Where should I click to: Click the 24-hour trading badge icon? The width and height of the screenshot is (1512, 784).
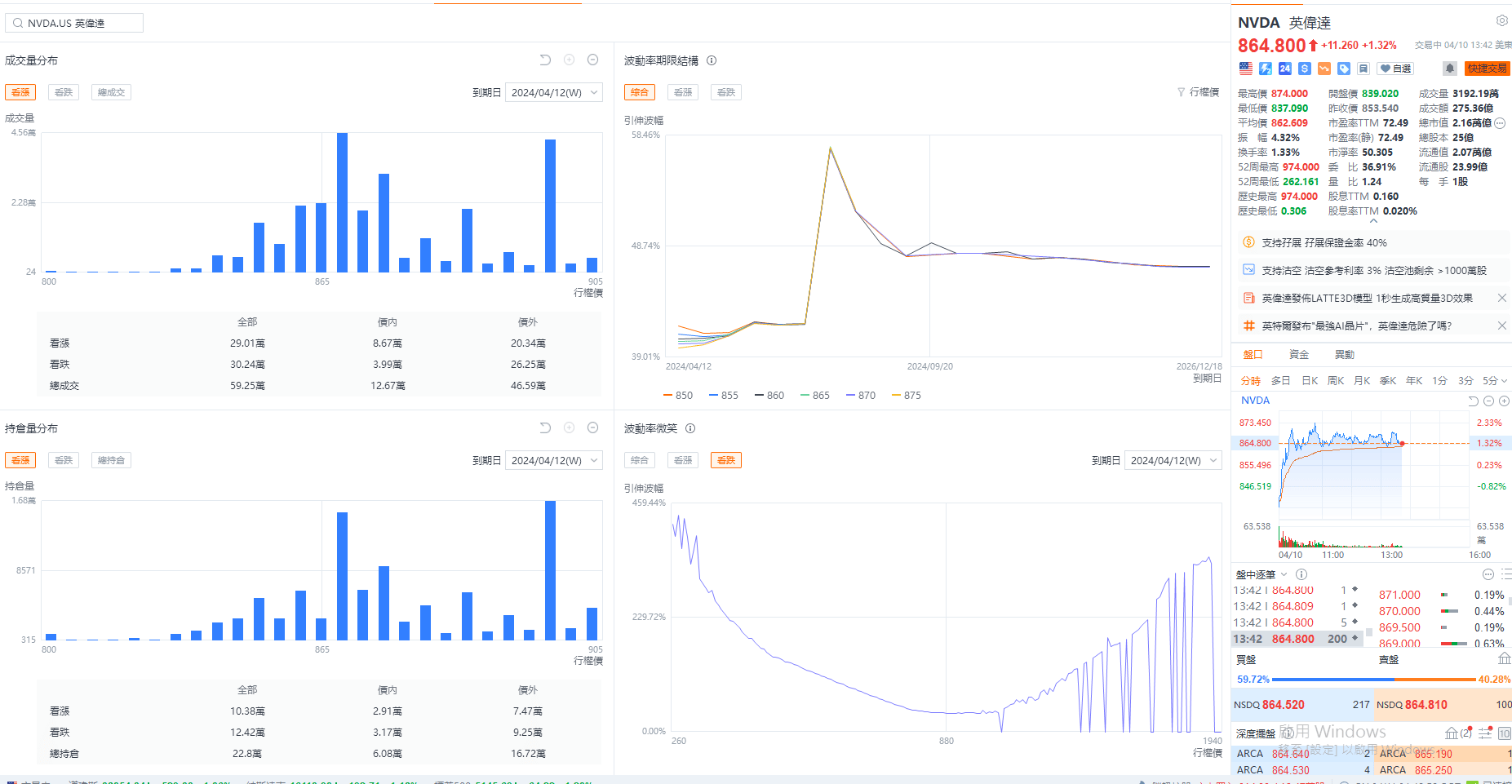[1285, 69]
